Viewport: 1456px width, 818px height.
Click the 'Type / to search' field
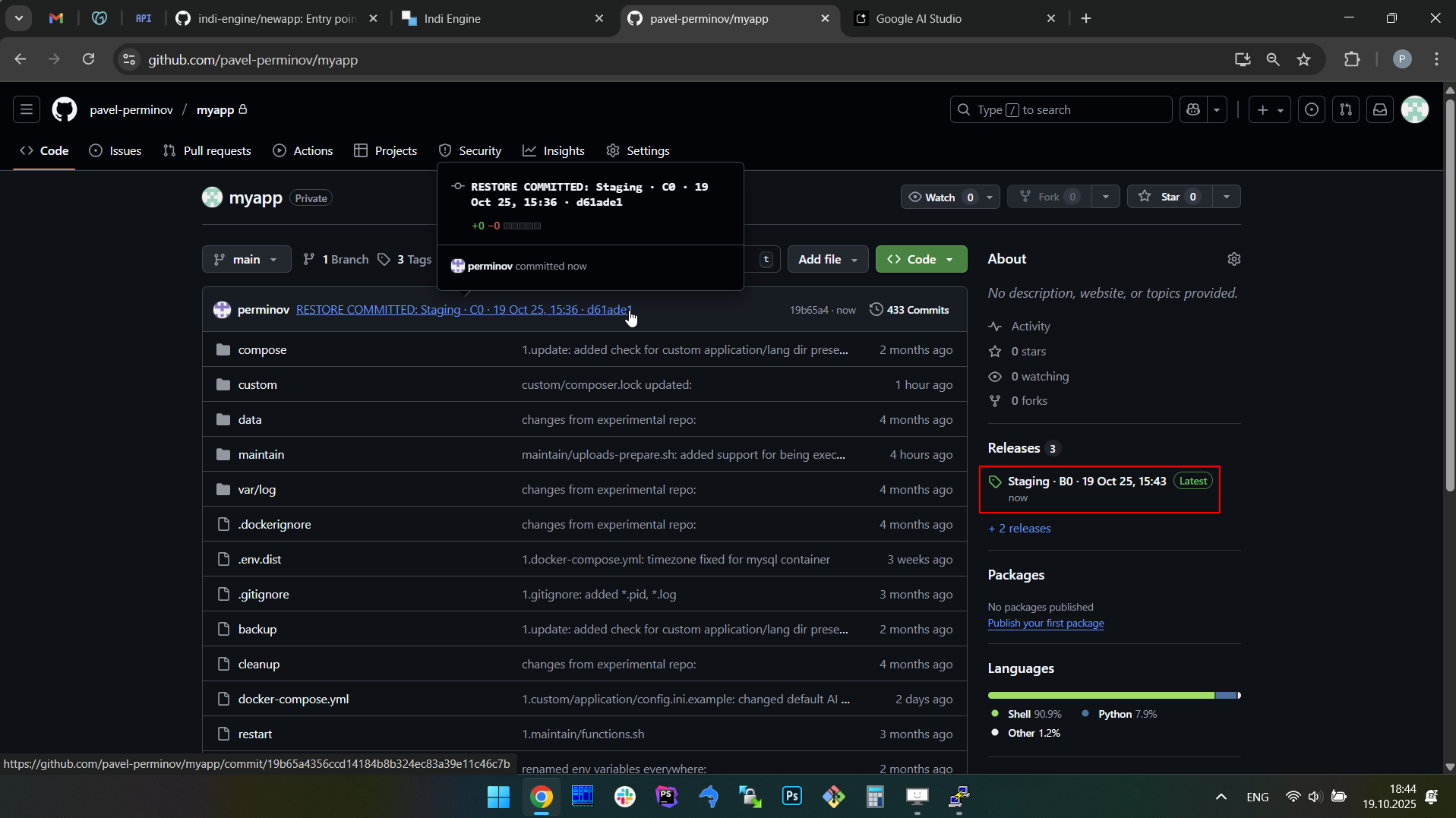pyautogui.click(x=1060, y=110)
